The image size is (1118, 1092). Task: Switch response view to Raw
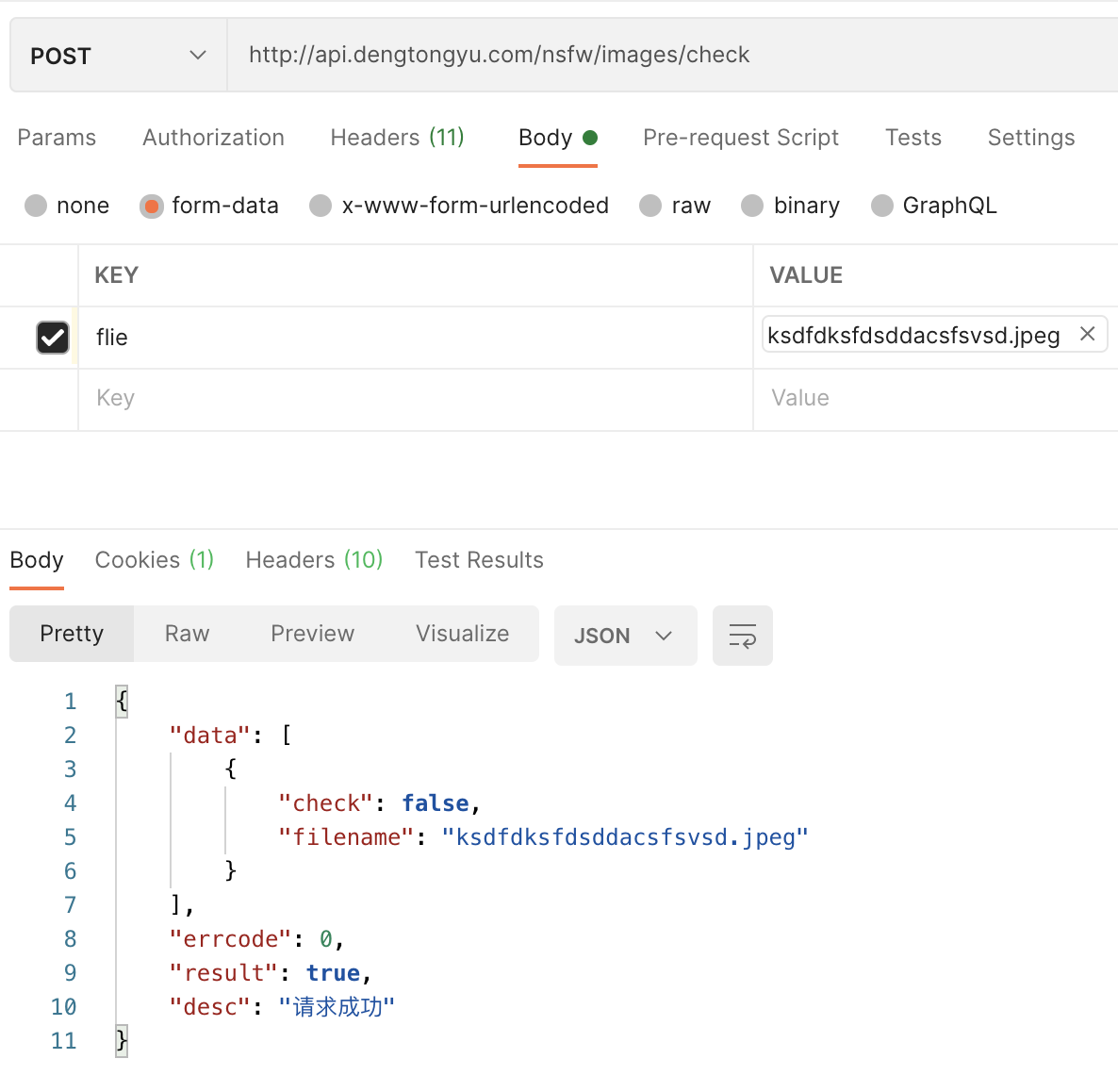[x=186, y=634]
